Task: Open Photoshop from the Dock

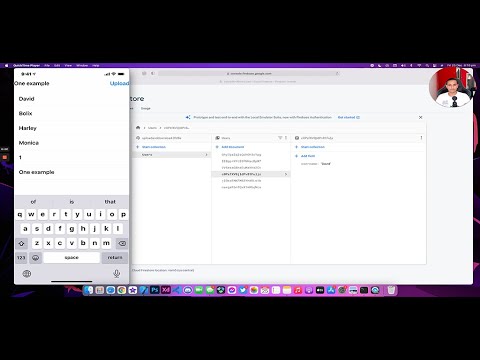Action: [155, 290]
